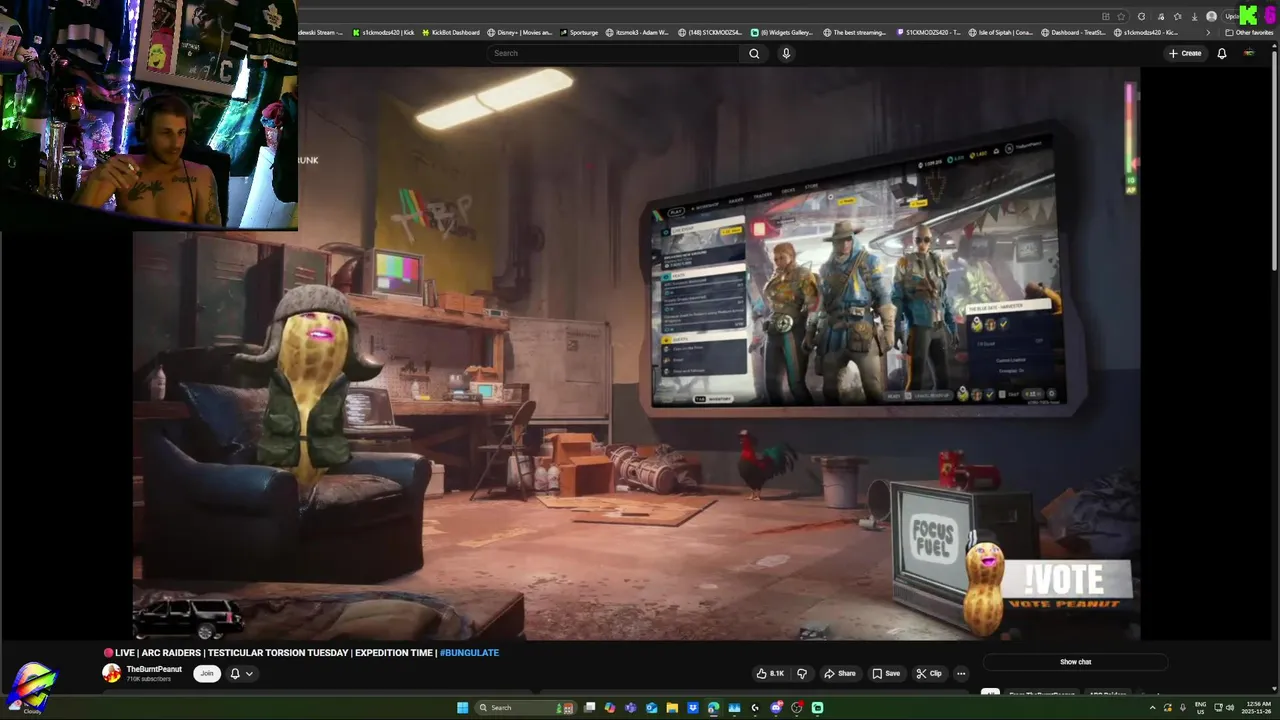The height and width of the screenshot is (720, 1280).
Task: Open Task View on taskbar
Action: (x=590, y=708)
